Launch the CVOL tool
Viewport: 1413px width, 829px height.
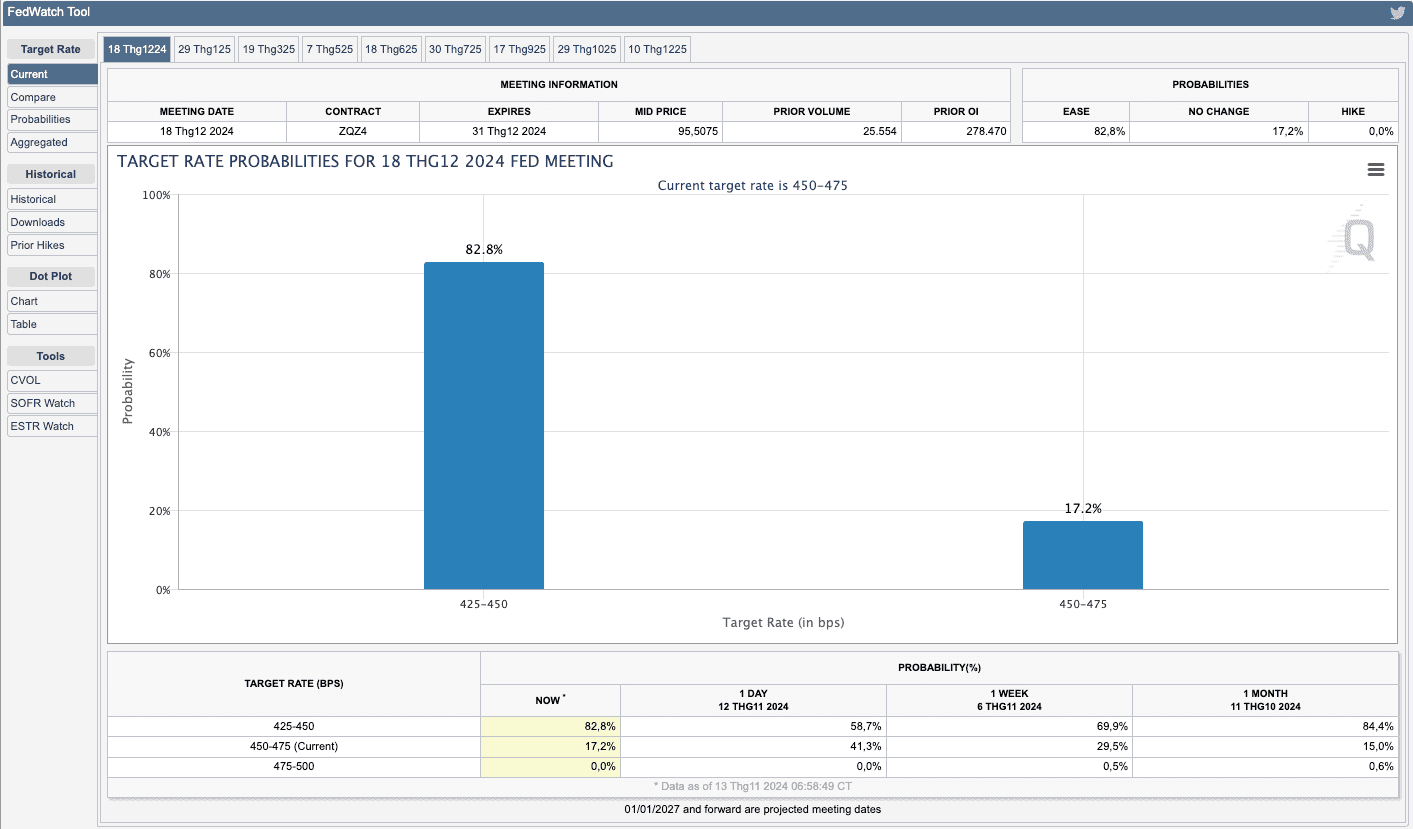click(52, 380)
